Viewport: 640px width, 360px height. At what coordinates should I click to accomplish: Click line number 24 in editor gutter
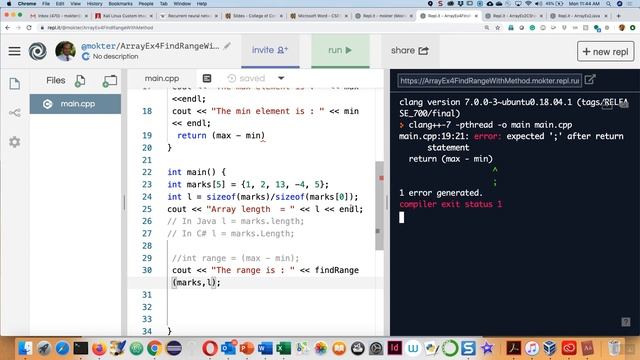[x=147, y=197]
